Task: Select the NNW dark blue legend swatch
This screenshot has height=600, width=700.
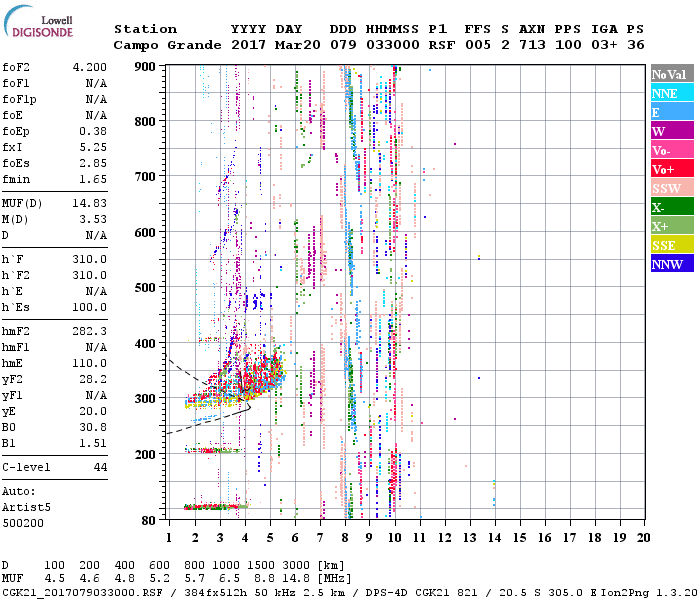Action: [672, 263]
